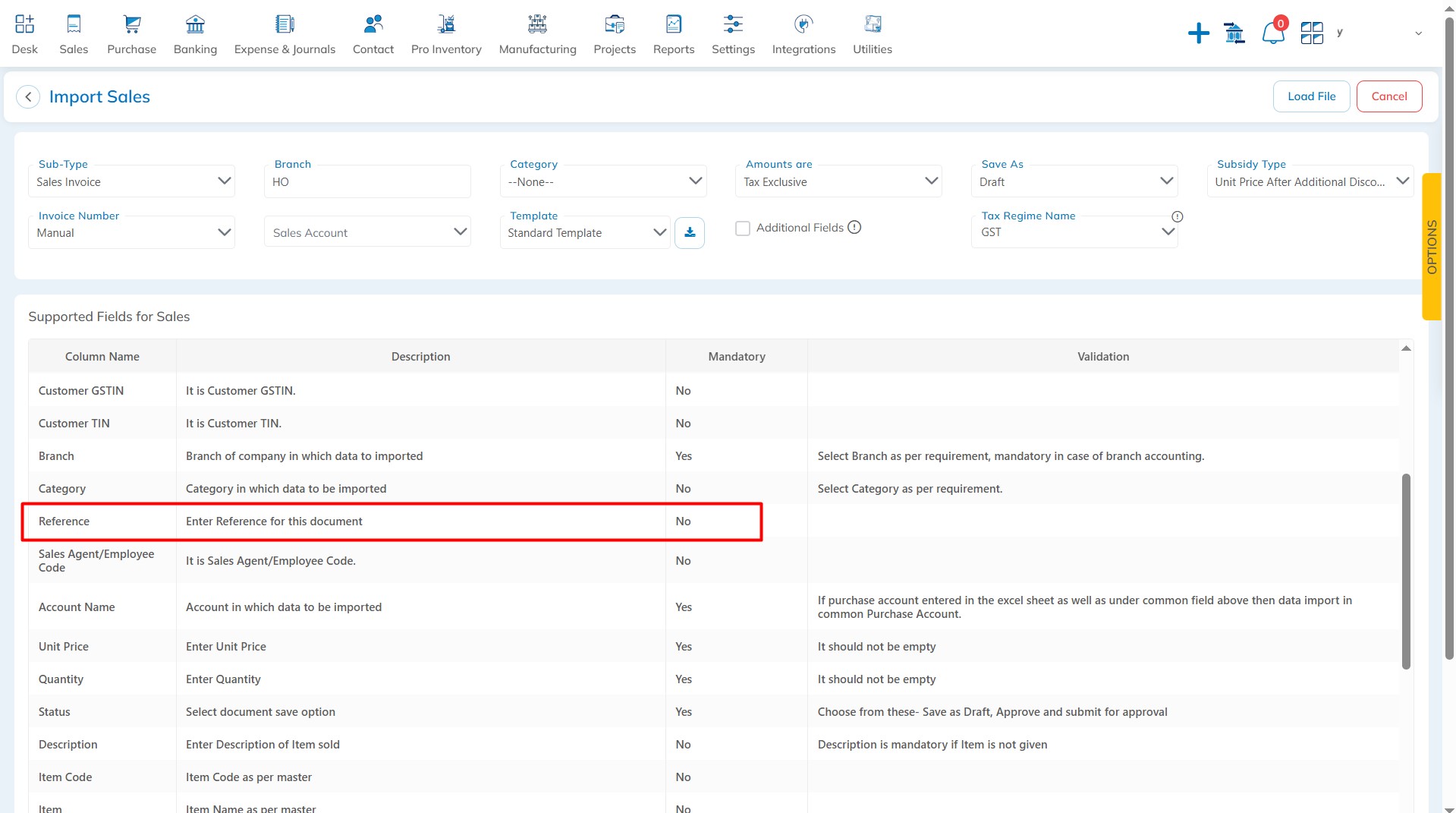Click the table scroll-up arrow

tap(1406, 348)
